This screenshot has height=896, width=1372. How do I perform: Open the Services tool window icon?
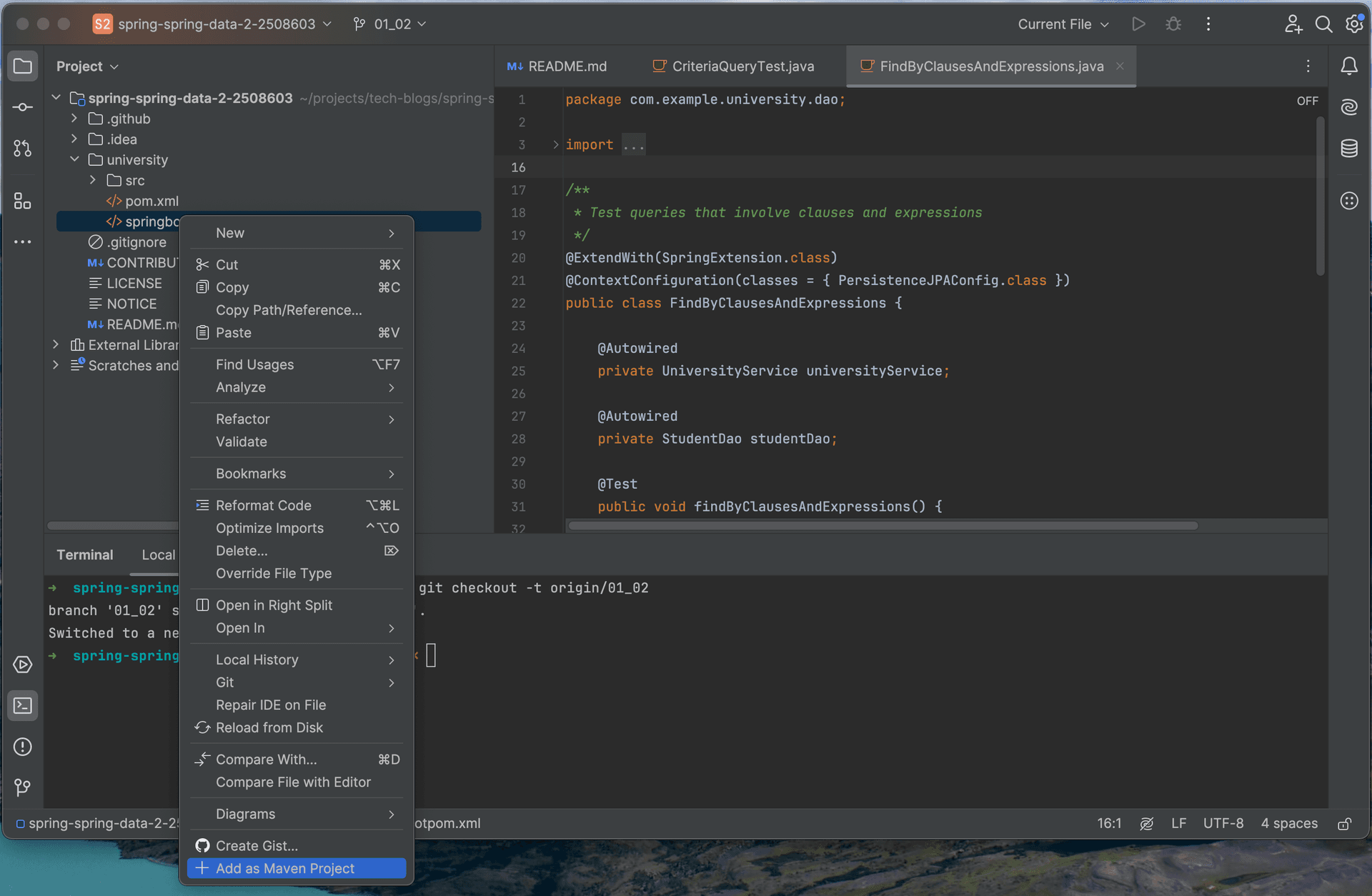pos(23,664)
